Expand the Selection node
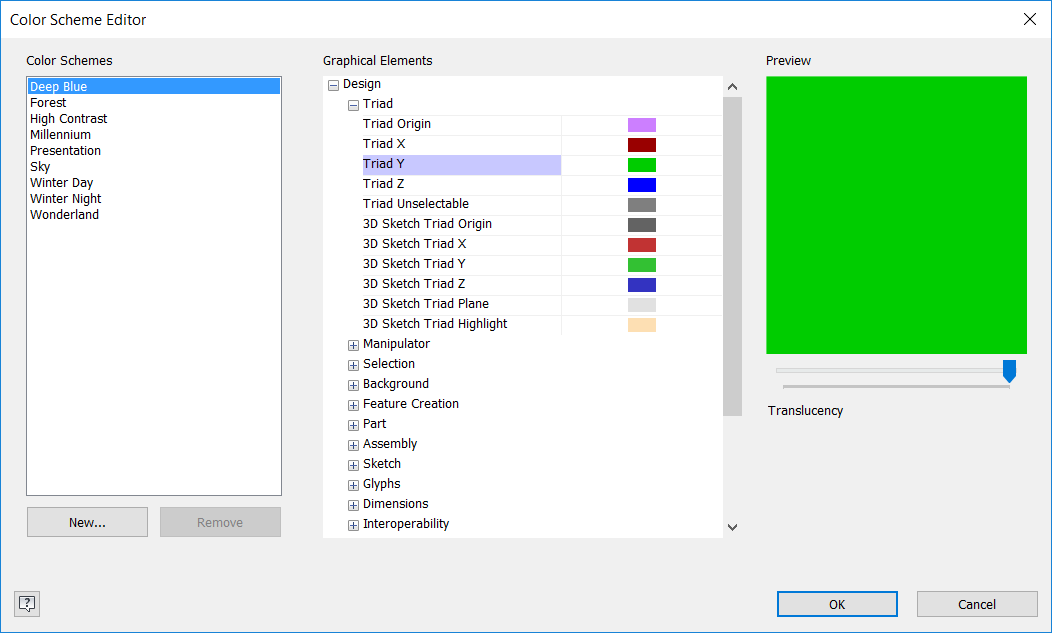This screenshot has height=633, width=1052. tap(353, 365)
